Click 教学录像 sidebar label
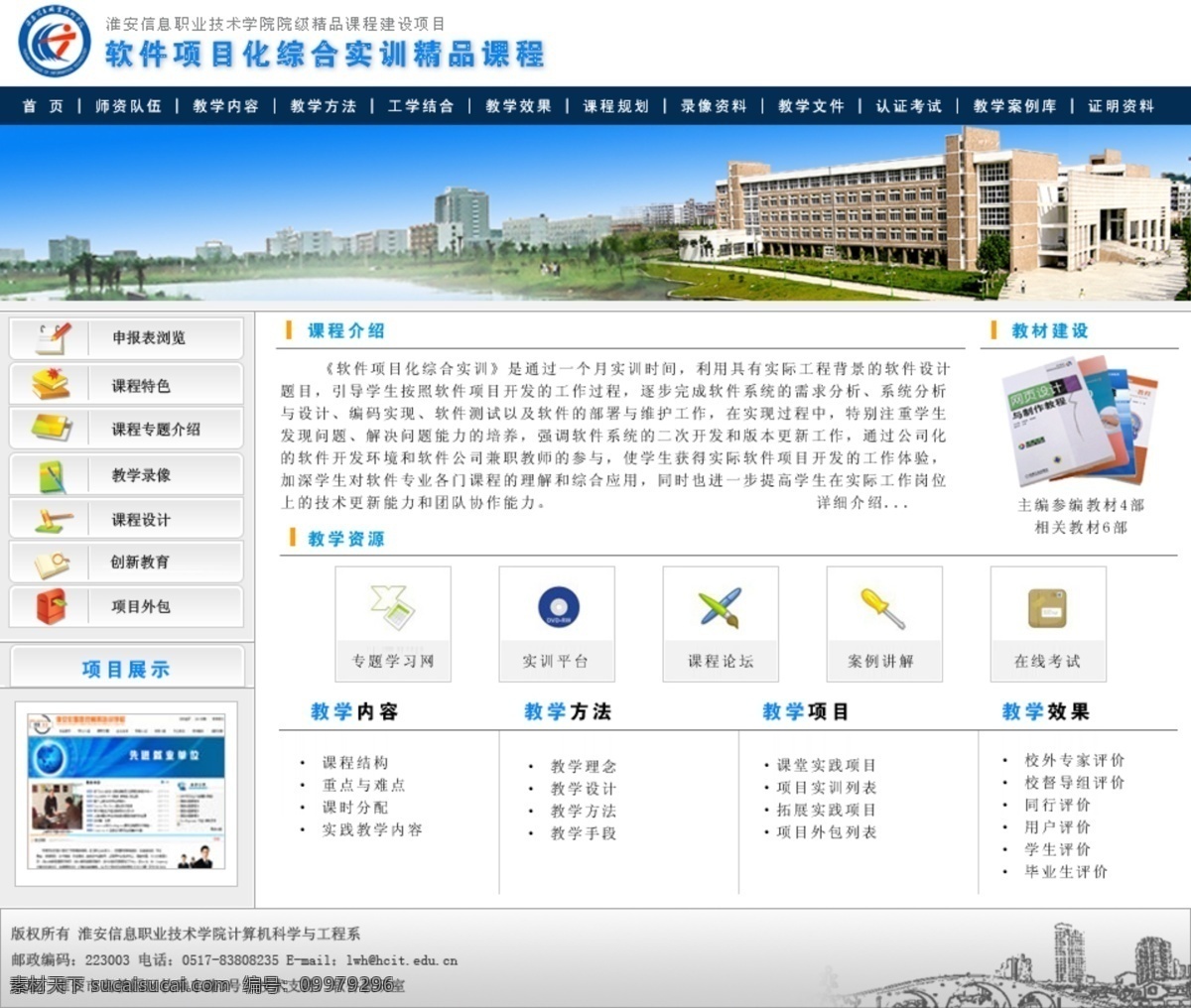This screenshot has height=1008, width=1191. pyautogui.click(x=141, y=475)
